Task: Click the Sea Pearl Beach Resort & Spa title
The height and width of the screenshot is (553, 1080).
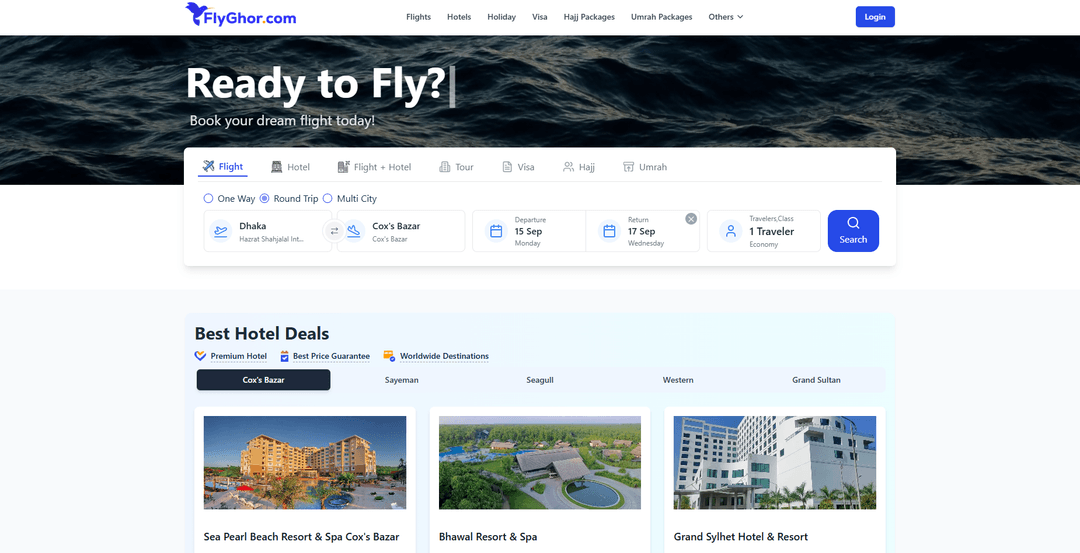Action: tap(302, 536)
